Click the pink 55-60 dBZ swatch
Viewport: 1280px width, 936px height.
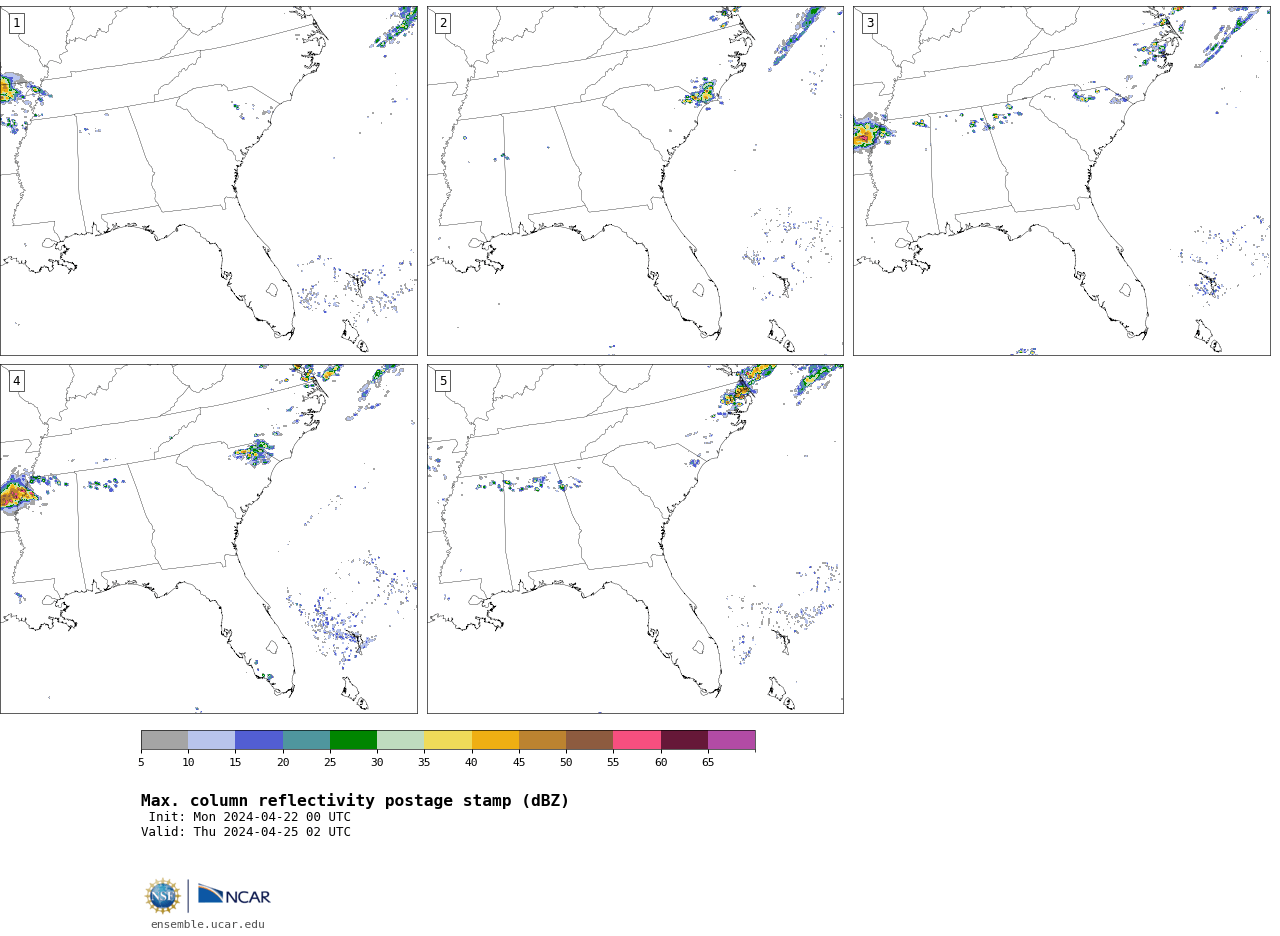click(x=637, y=740)
